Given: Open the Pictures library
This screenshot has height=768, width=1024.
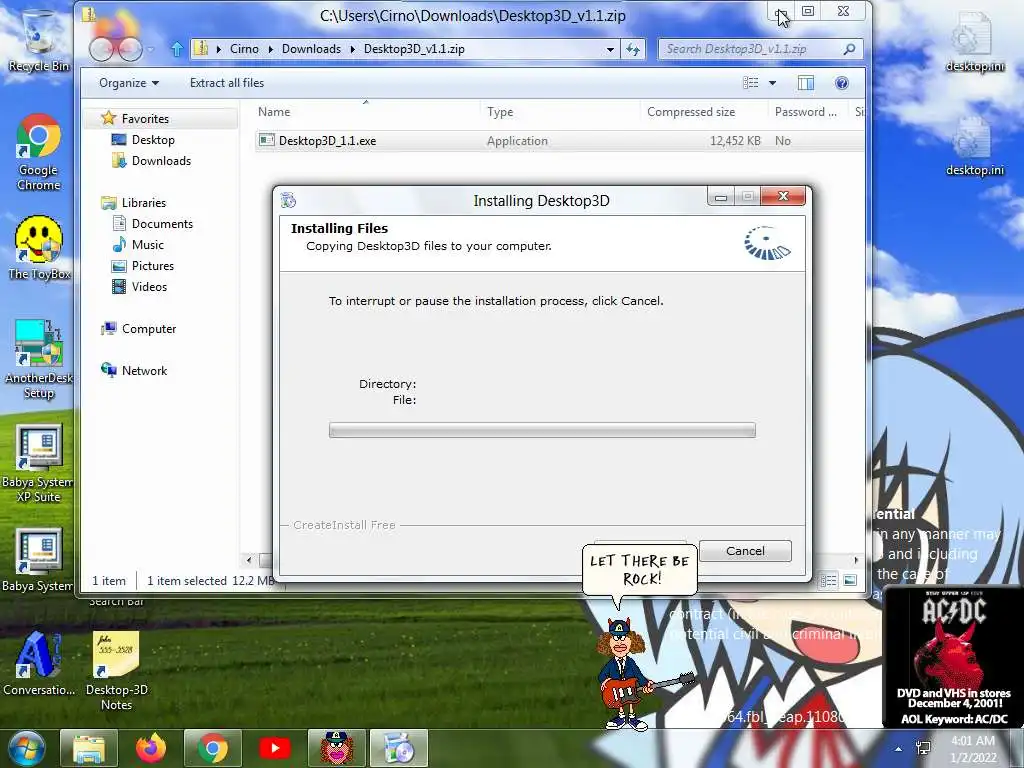Looking at the screenshot, I should [152, 266].
